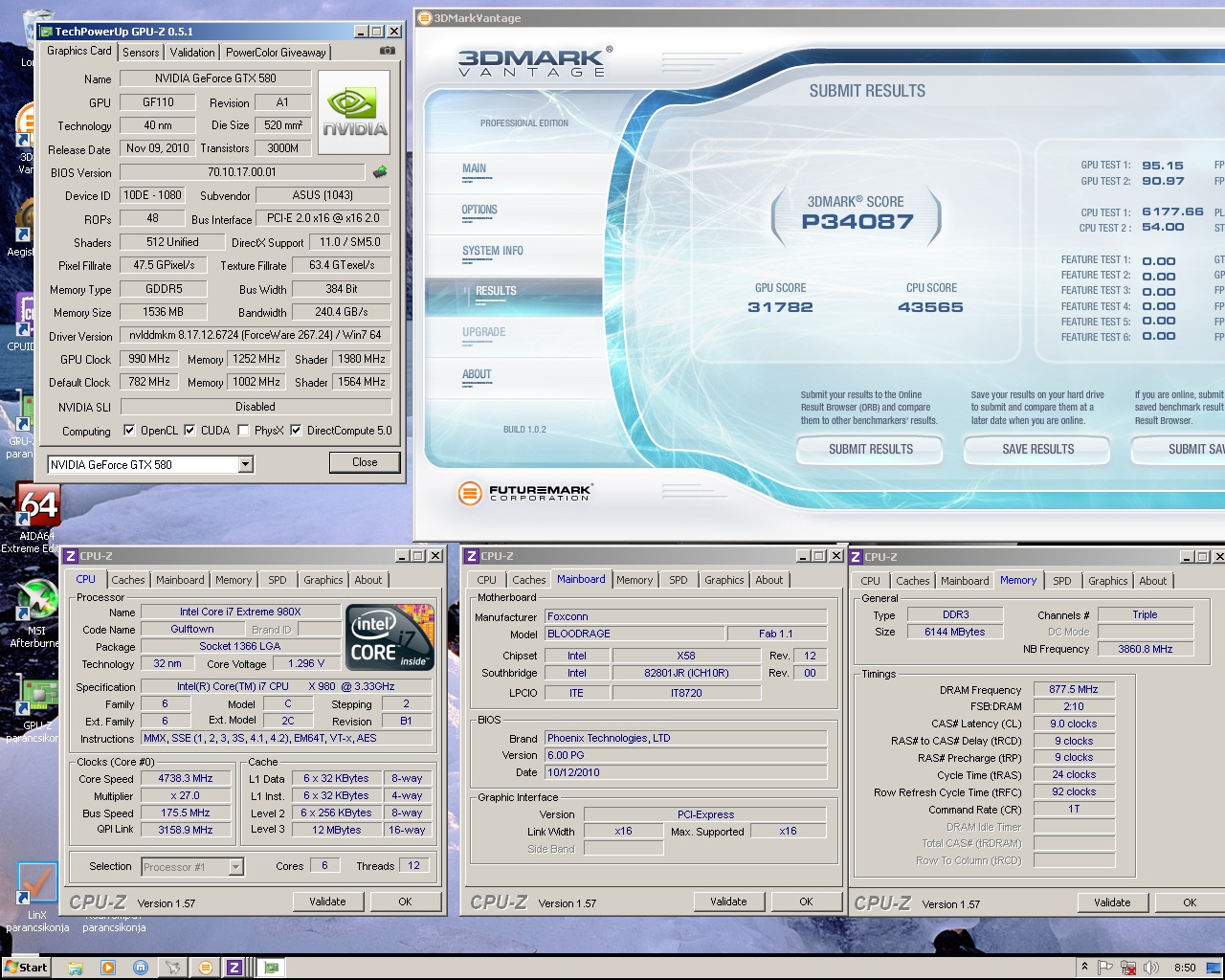Screen dimensions: 1225x980
Task: Switch to the Validation tab in GPU-Z
Action: [x=192, y=53]
